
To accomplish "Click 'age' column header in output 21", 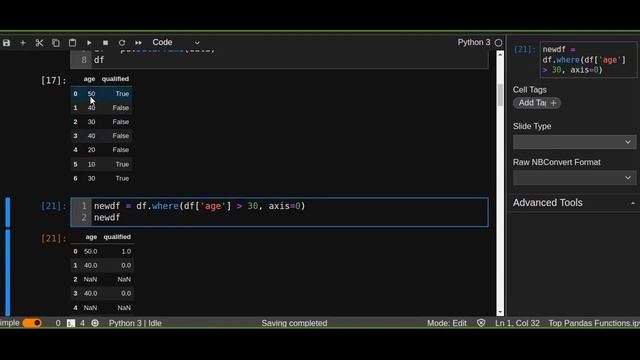I will pyautogui.click(x=91, y=237).
